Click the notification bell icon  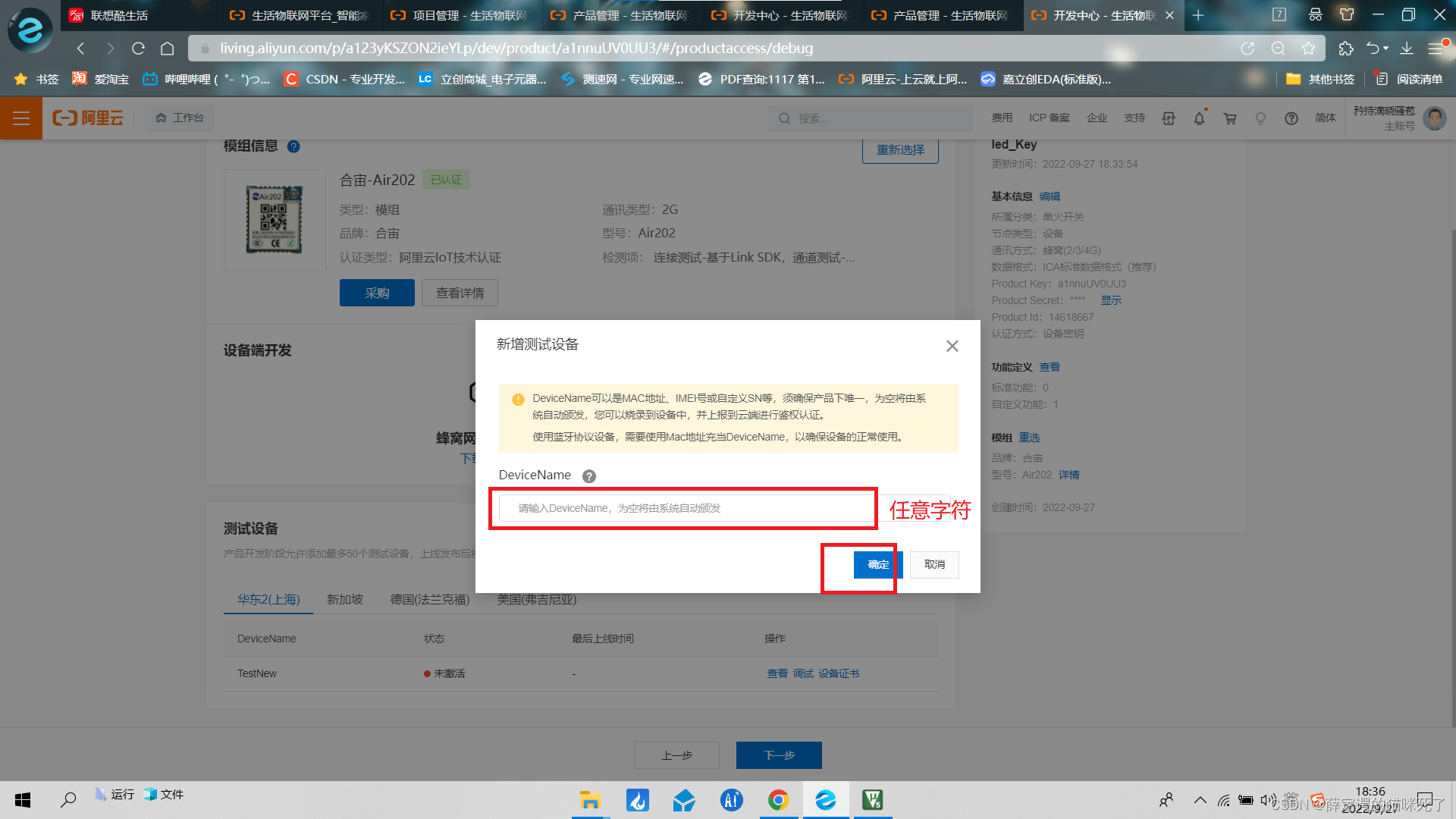(1199, 118)
